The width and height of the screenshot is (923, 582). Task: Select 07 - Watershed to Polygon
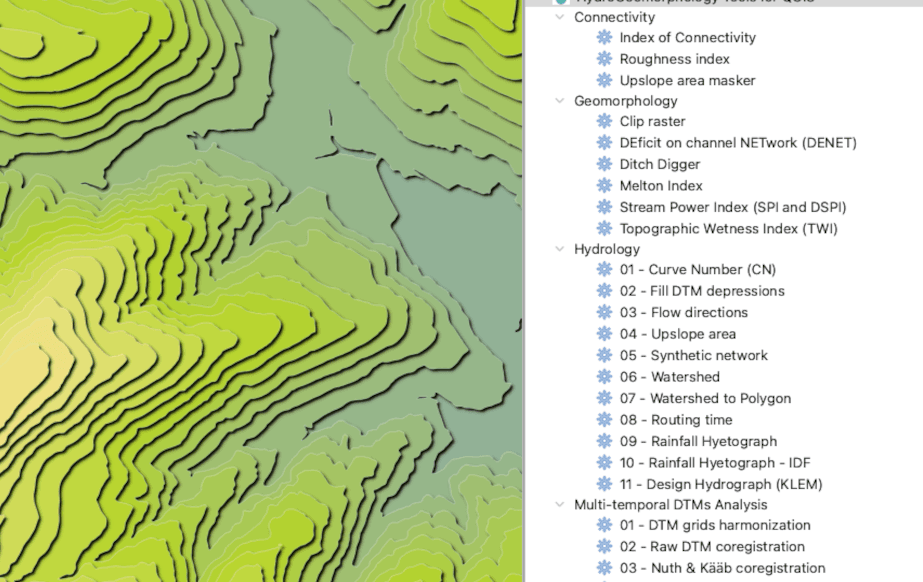705,398
